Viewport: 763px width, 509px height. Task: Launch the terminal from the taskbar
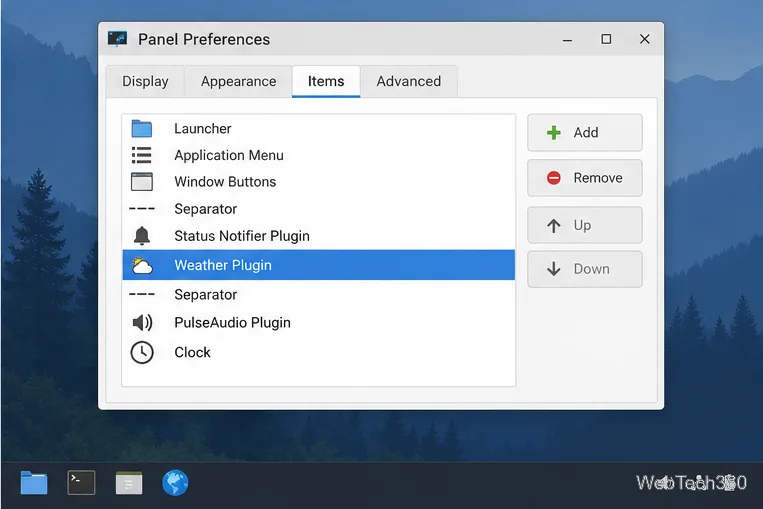coord(81,483)
